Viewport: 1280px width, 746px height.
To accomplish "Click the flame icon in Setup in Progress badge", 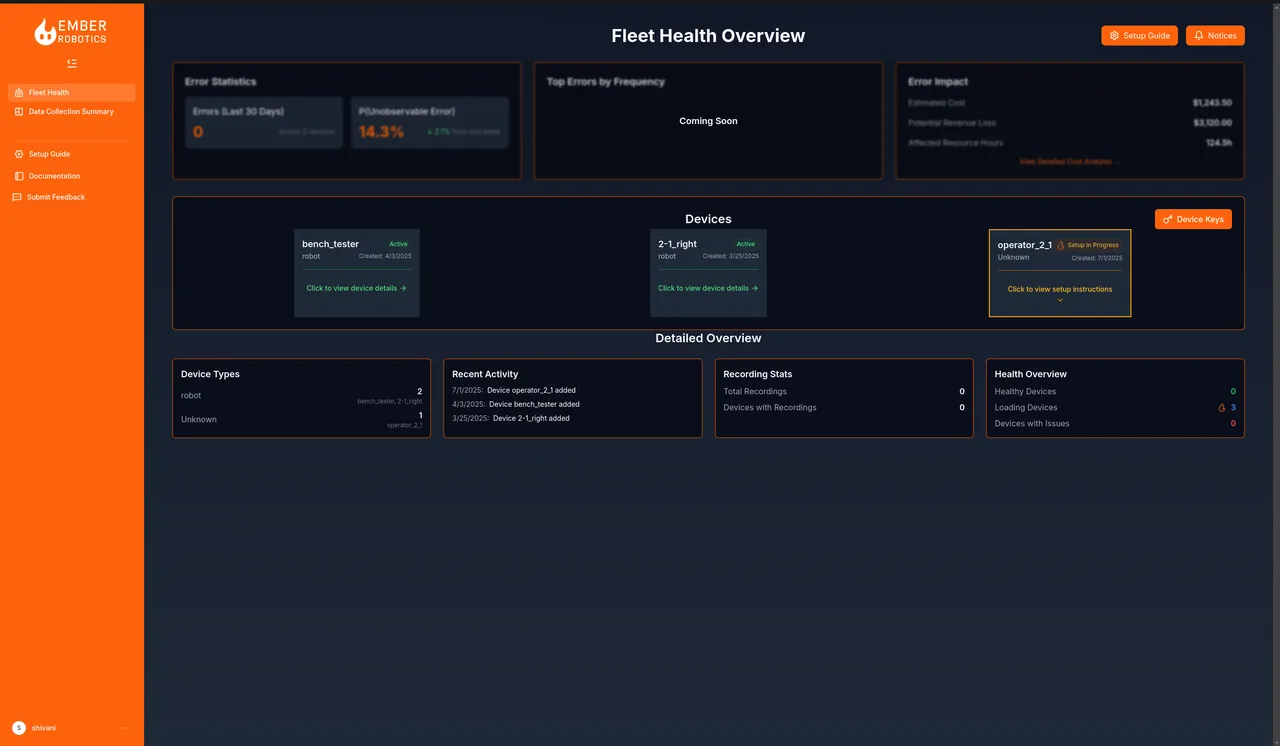I will point(1061,245).
